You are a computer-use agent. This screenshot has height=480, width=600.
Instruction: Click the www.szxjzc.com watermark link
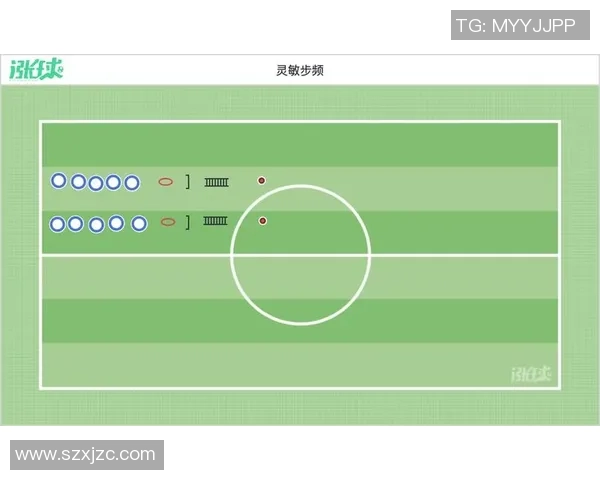[x=85, y=454]
